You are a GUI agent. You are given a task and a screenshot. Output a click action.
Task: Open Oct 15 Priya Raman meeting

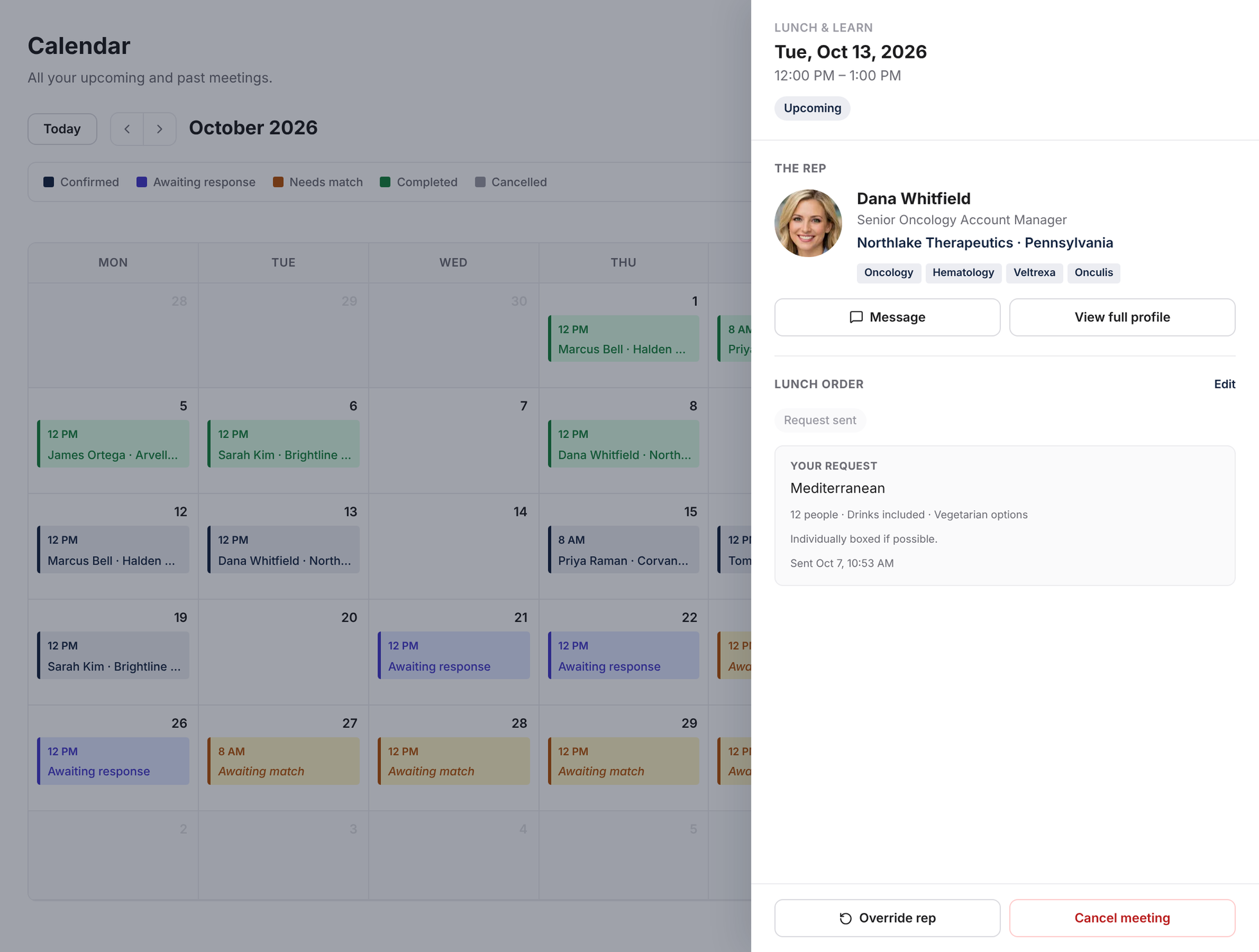tap(623, 550)
